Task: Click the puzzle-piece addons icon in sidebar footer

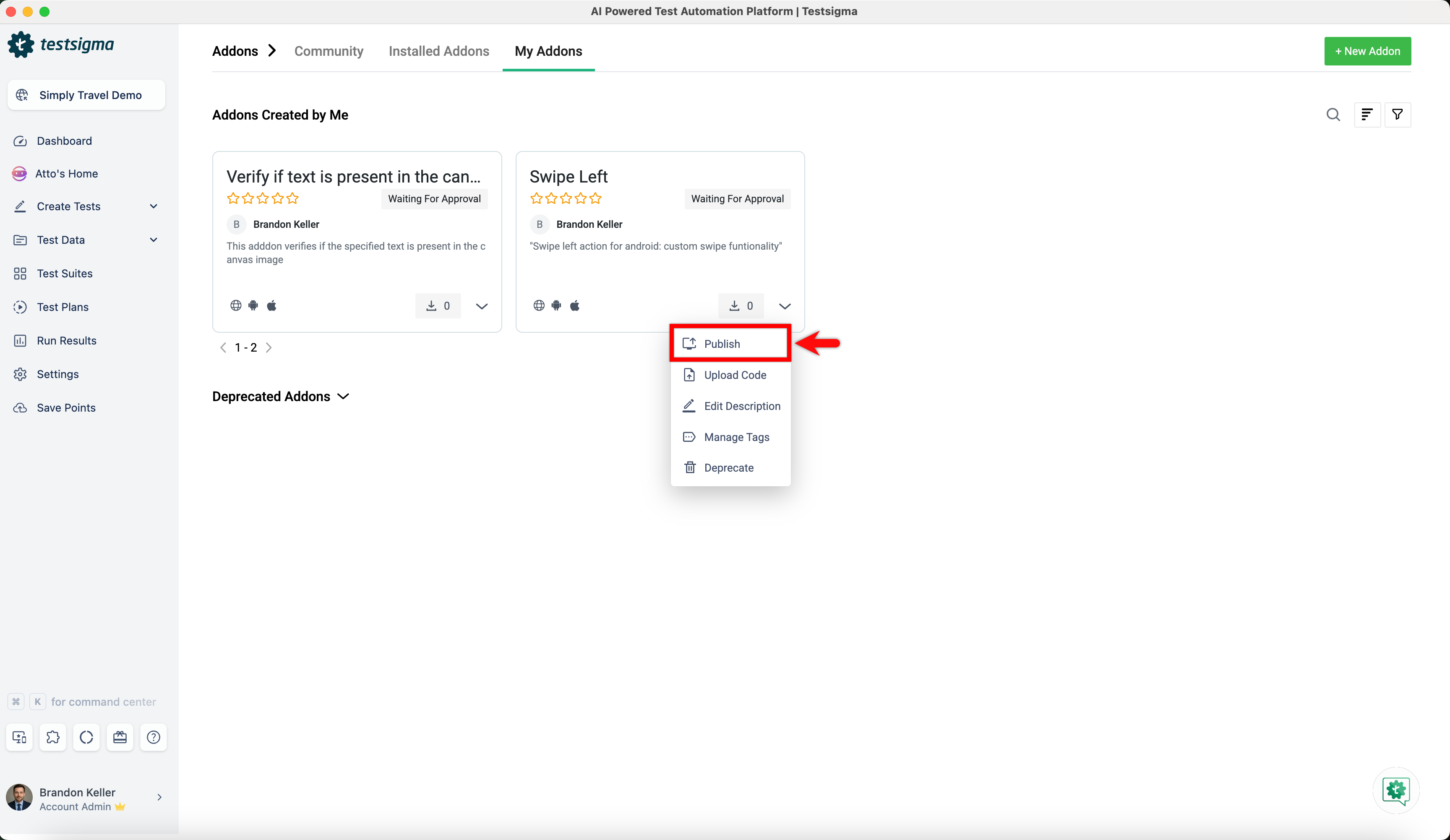Action: pos(53,737)
